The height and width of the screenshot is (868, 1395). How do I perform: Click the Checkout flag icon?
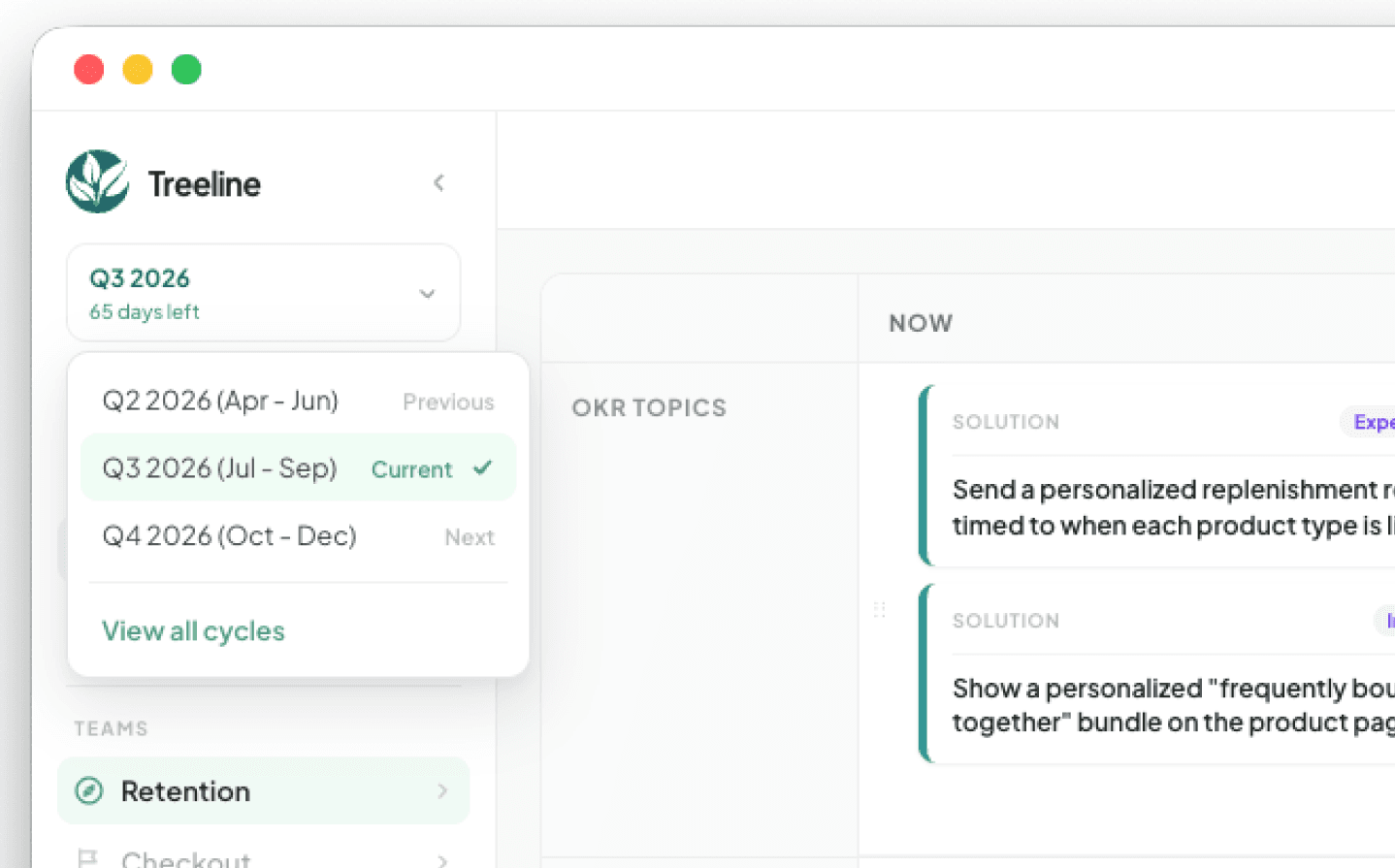point(88,858)
